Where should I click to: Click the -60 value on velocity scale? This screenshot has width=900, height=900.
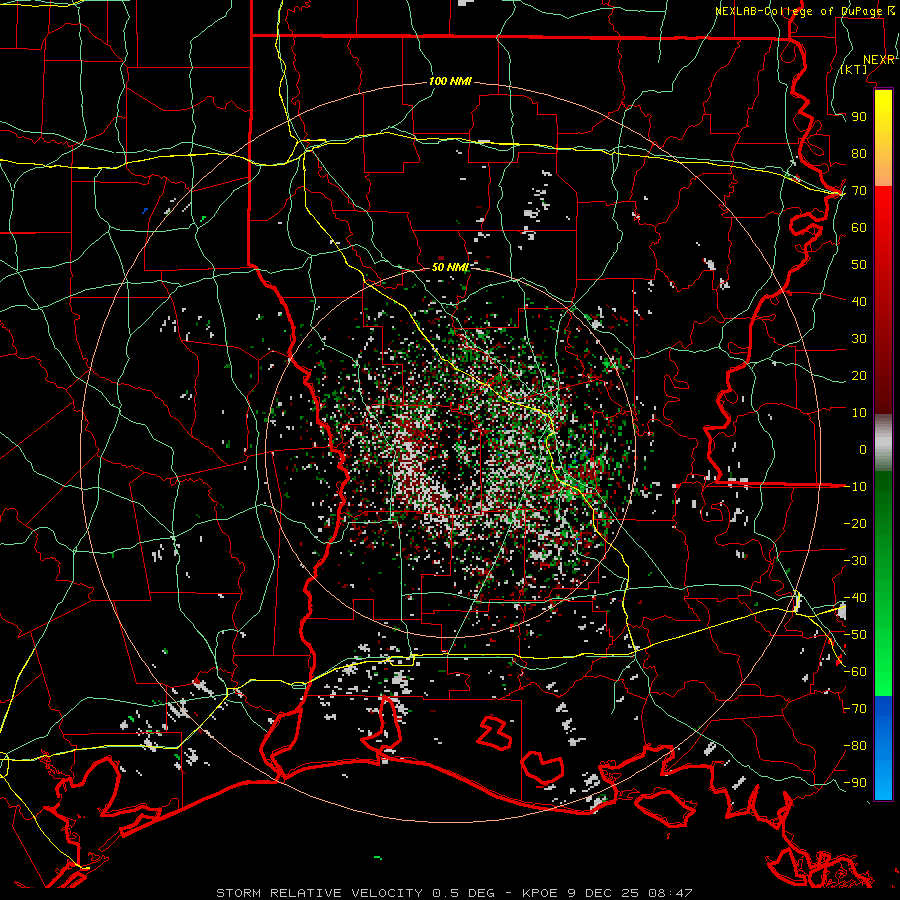click(855, 672)
